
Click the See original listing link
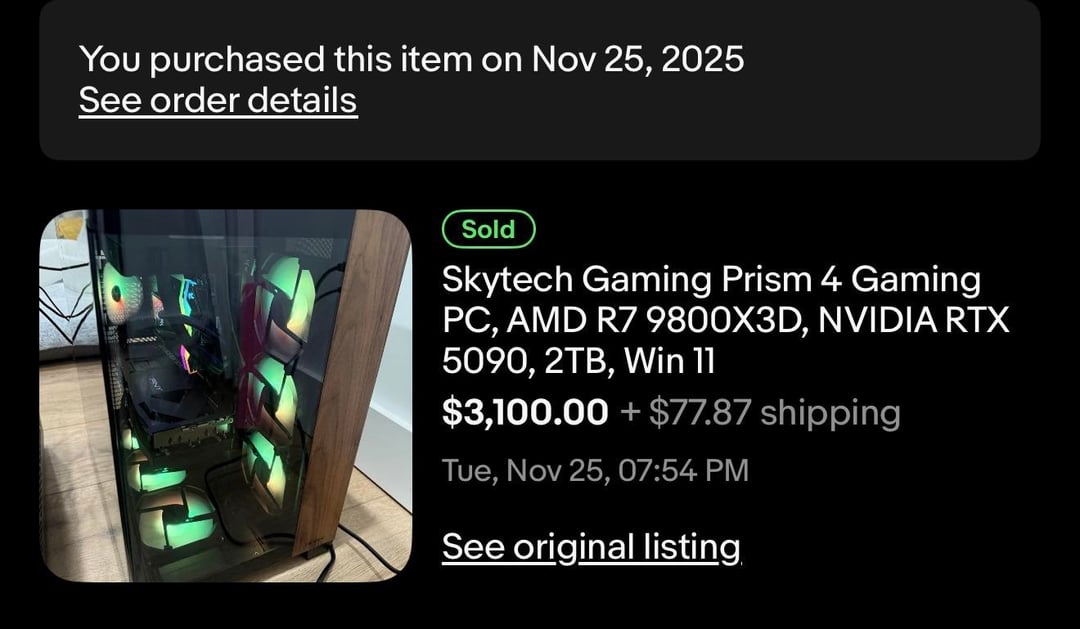(591, 547)
